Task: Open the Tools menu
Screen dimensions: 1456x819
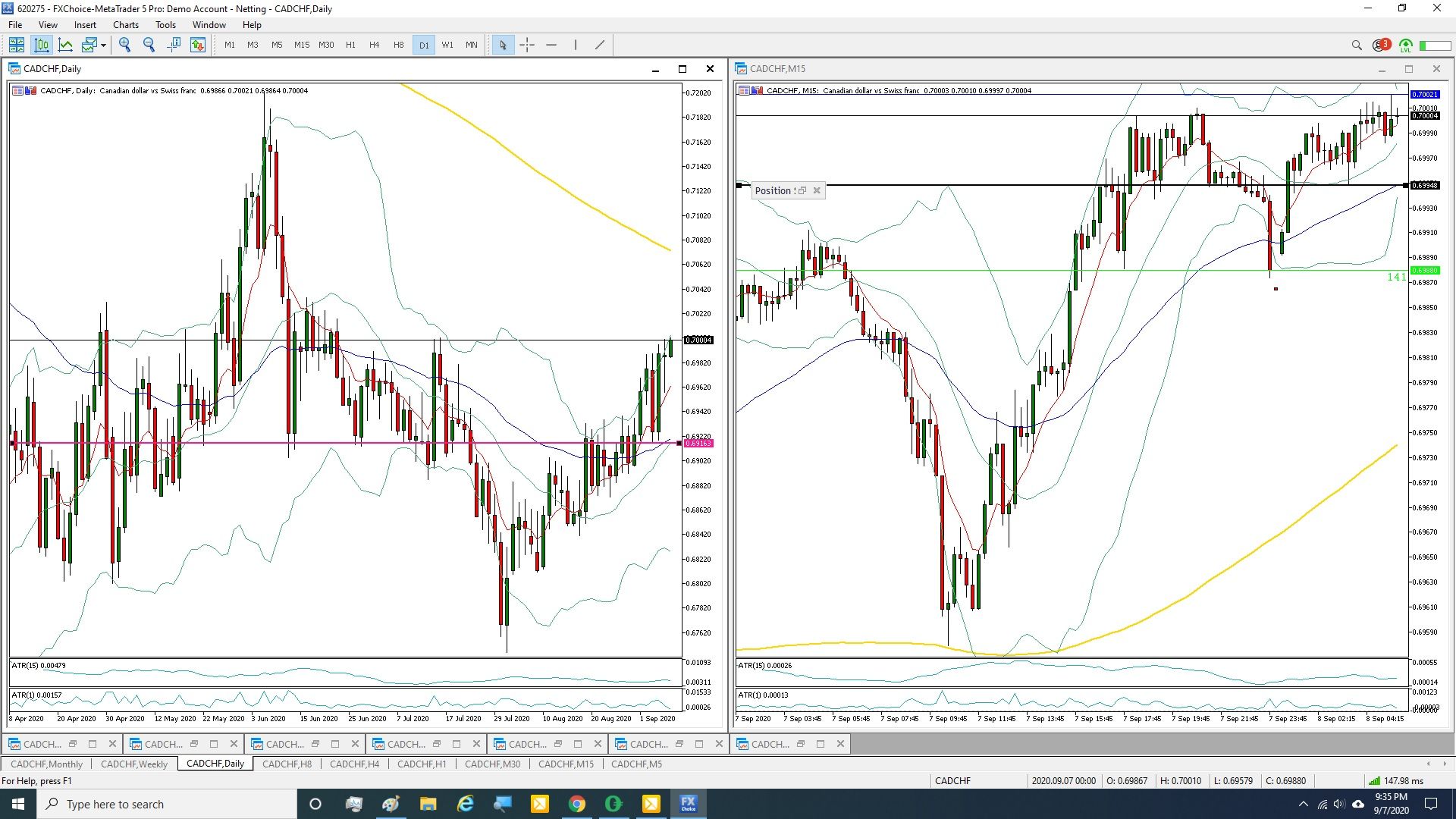Action: pos(165,25)
